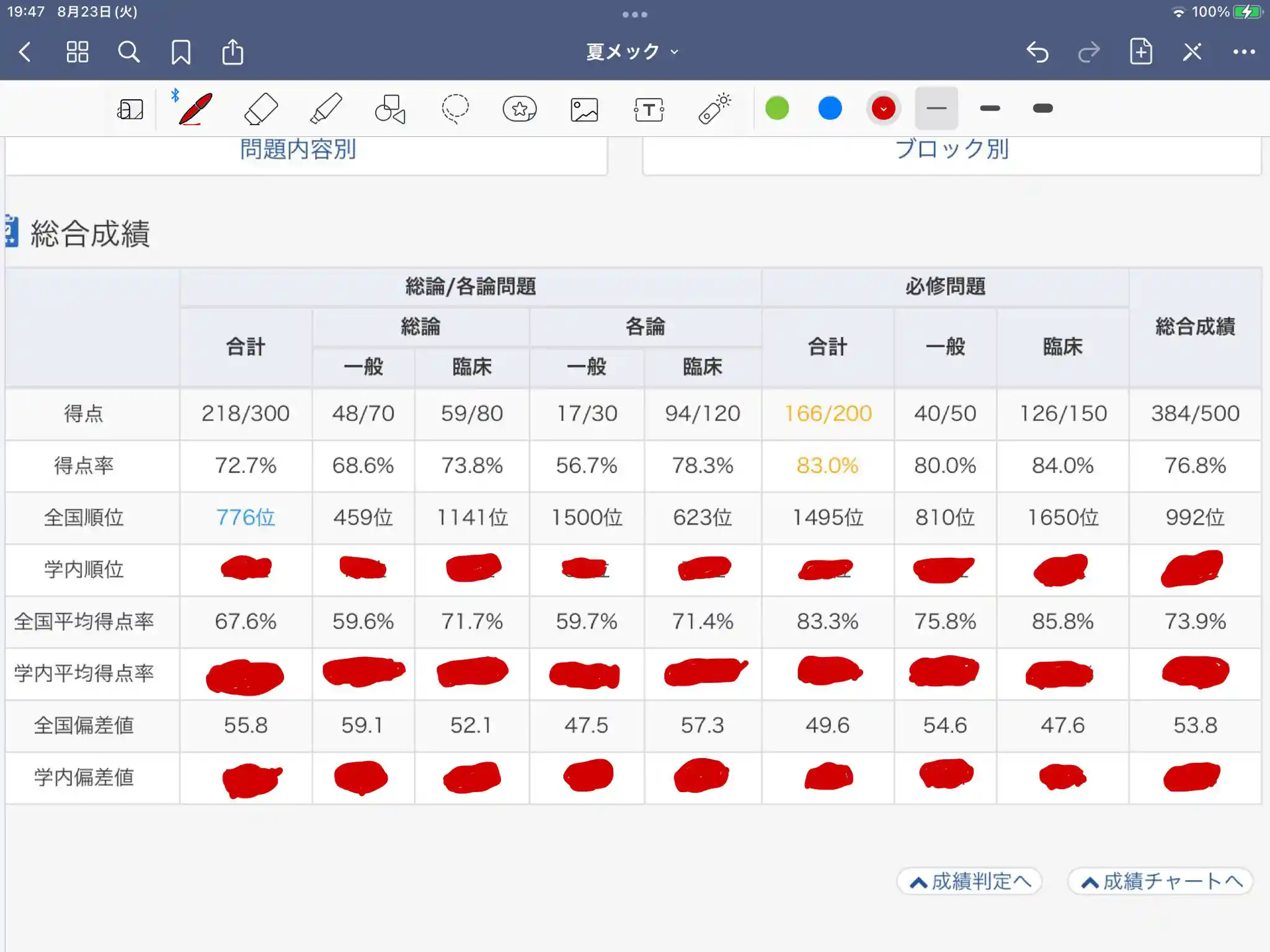
Task: Jump to 成績チャートへ link
Action: coord(1160,881)
